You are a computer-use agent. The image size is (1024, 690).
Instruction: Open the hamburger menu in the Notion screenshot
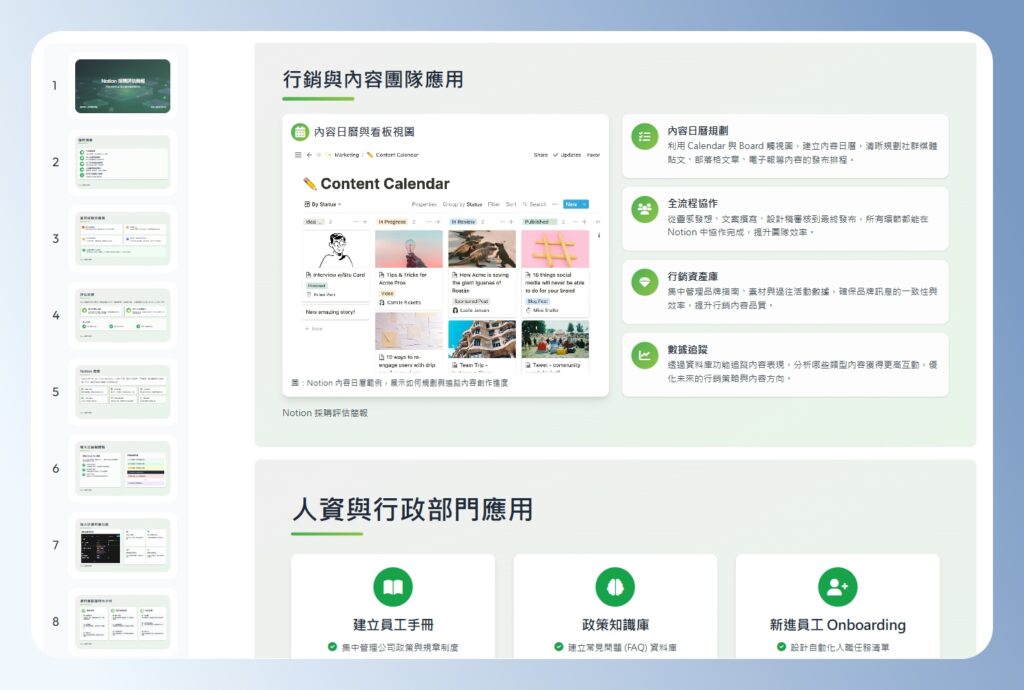pyautogui.click(x=296, y=154)
